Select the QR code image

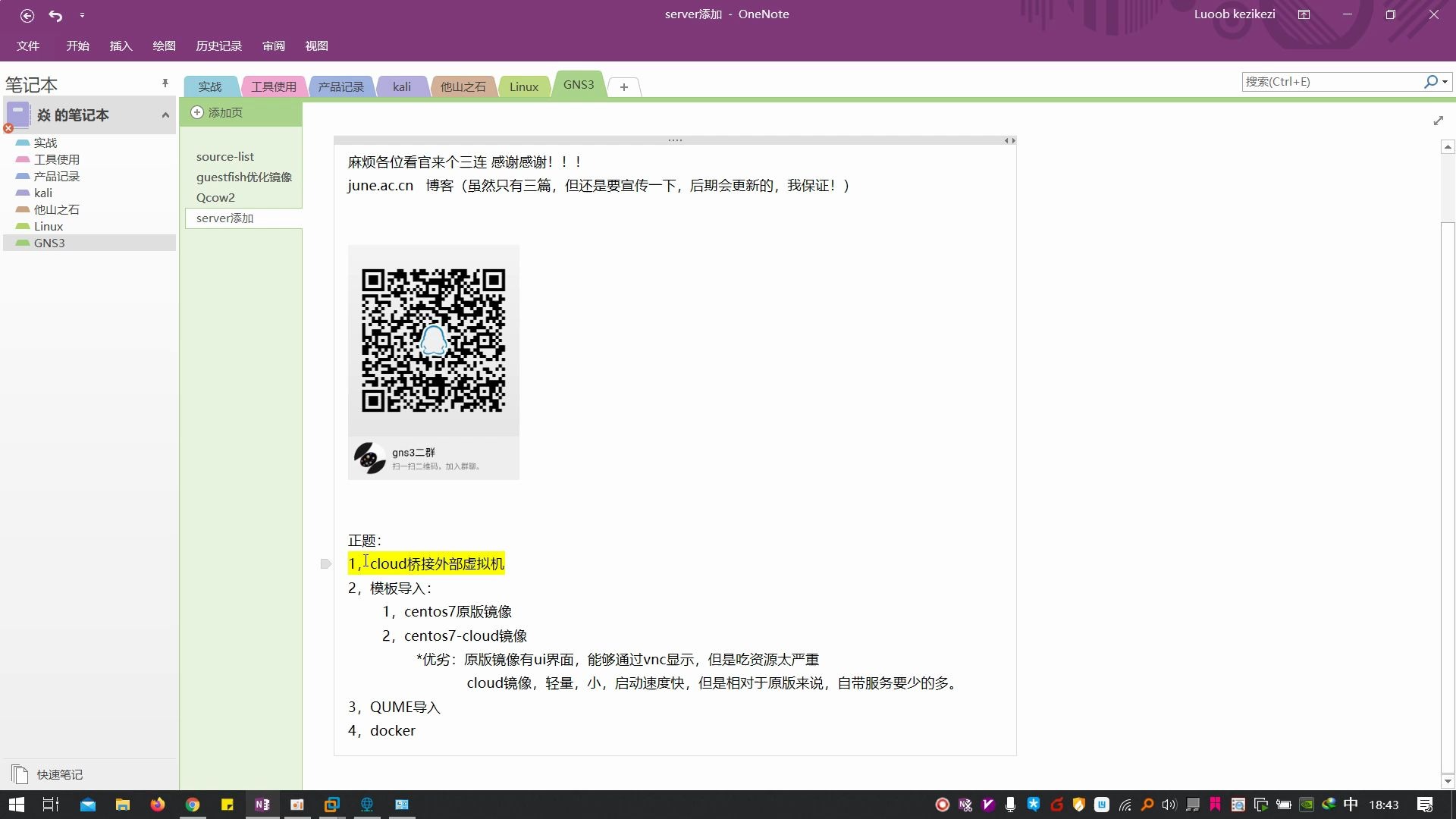coord(434,362)
